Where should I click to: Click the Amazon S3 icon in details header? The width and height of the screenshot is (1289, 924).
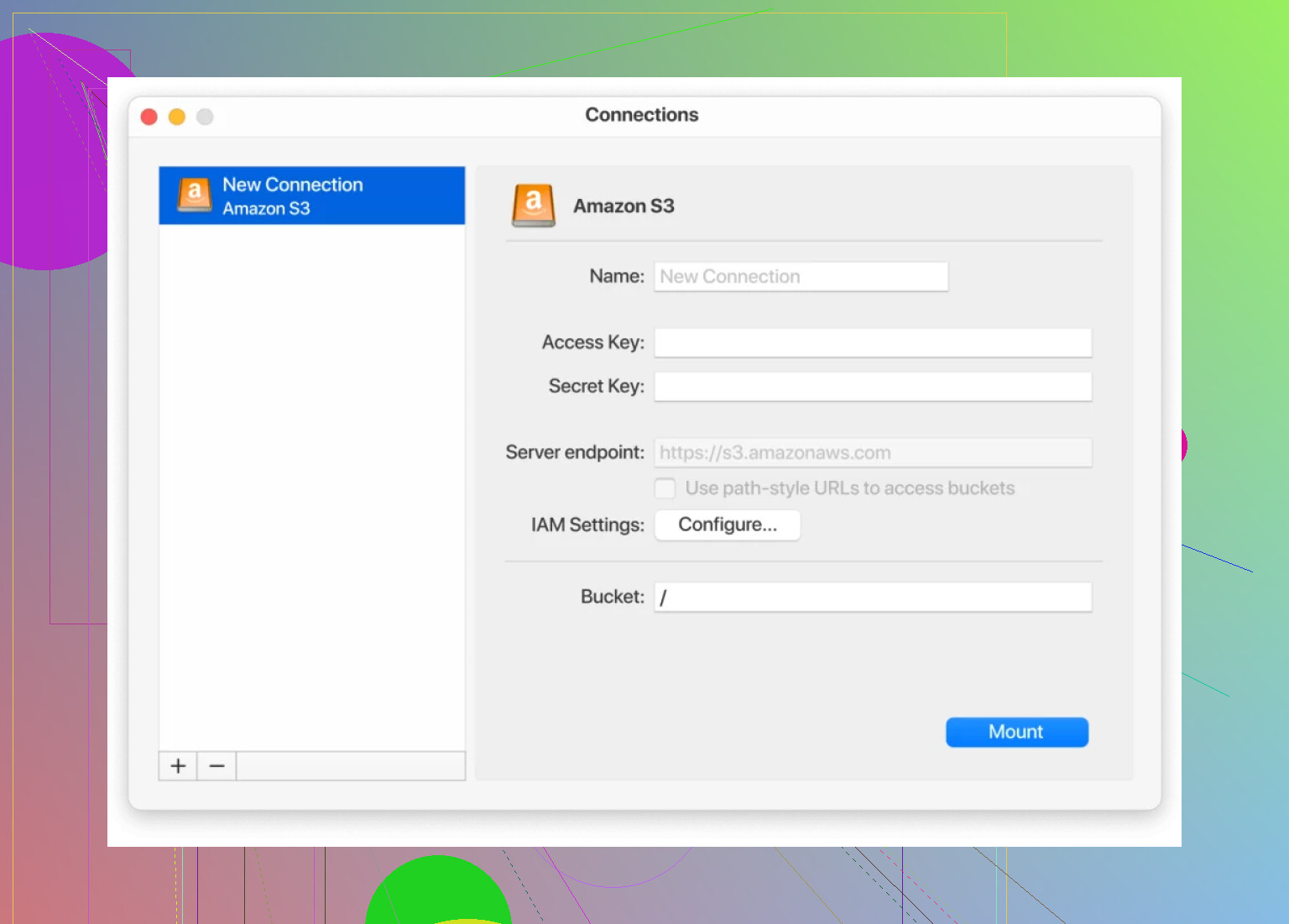pyautogui.click(x=534, y=206)
